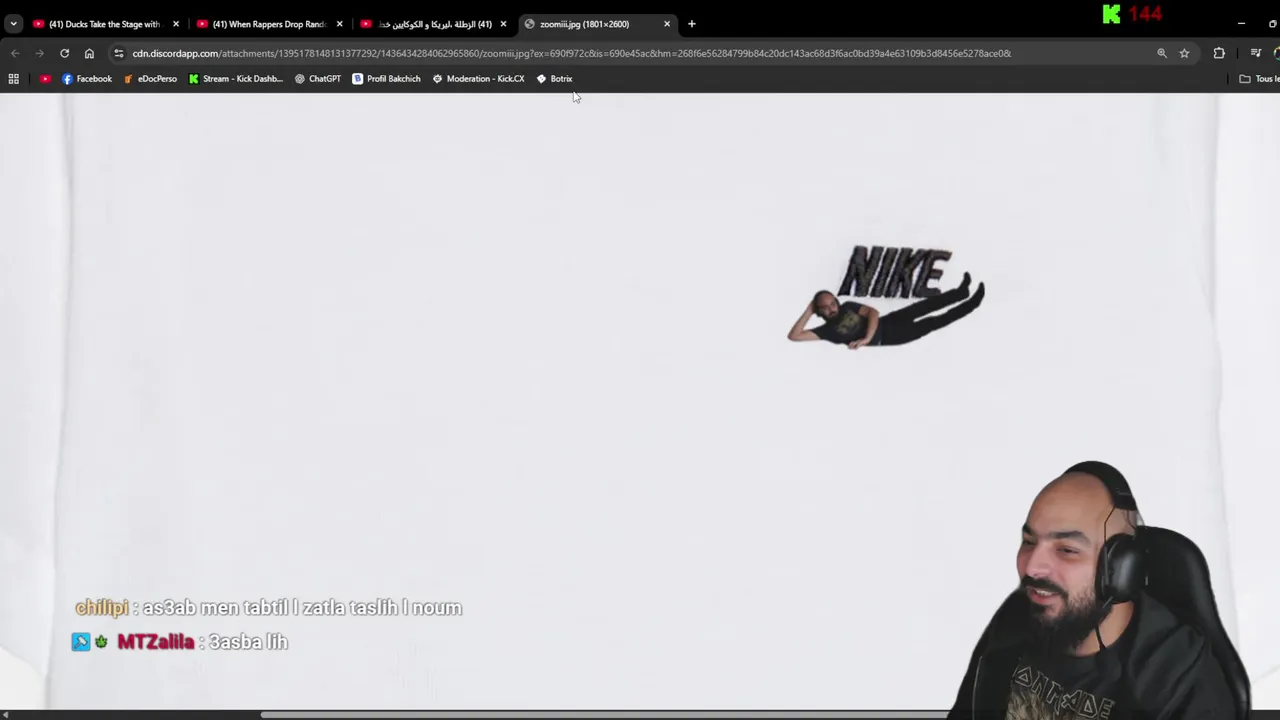
Task: Open the ChatGPT bookmark
Action: (x=318, y=78)
